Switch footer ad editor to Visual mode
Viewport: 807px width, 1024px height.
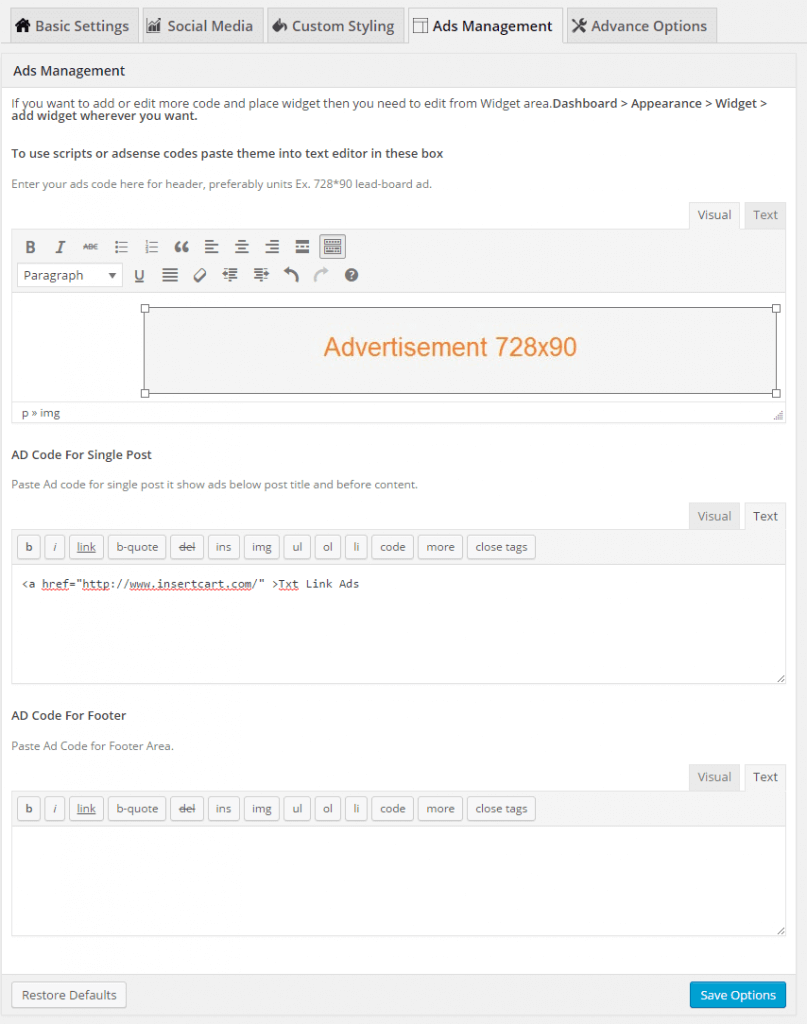point(714,777)
